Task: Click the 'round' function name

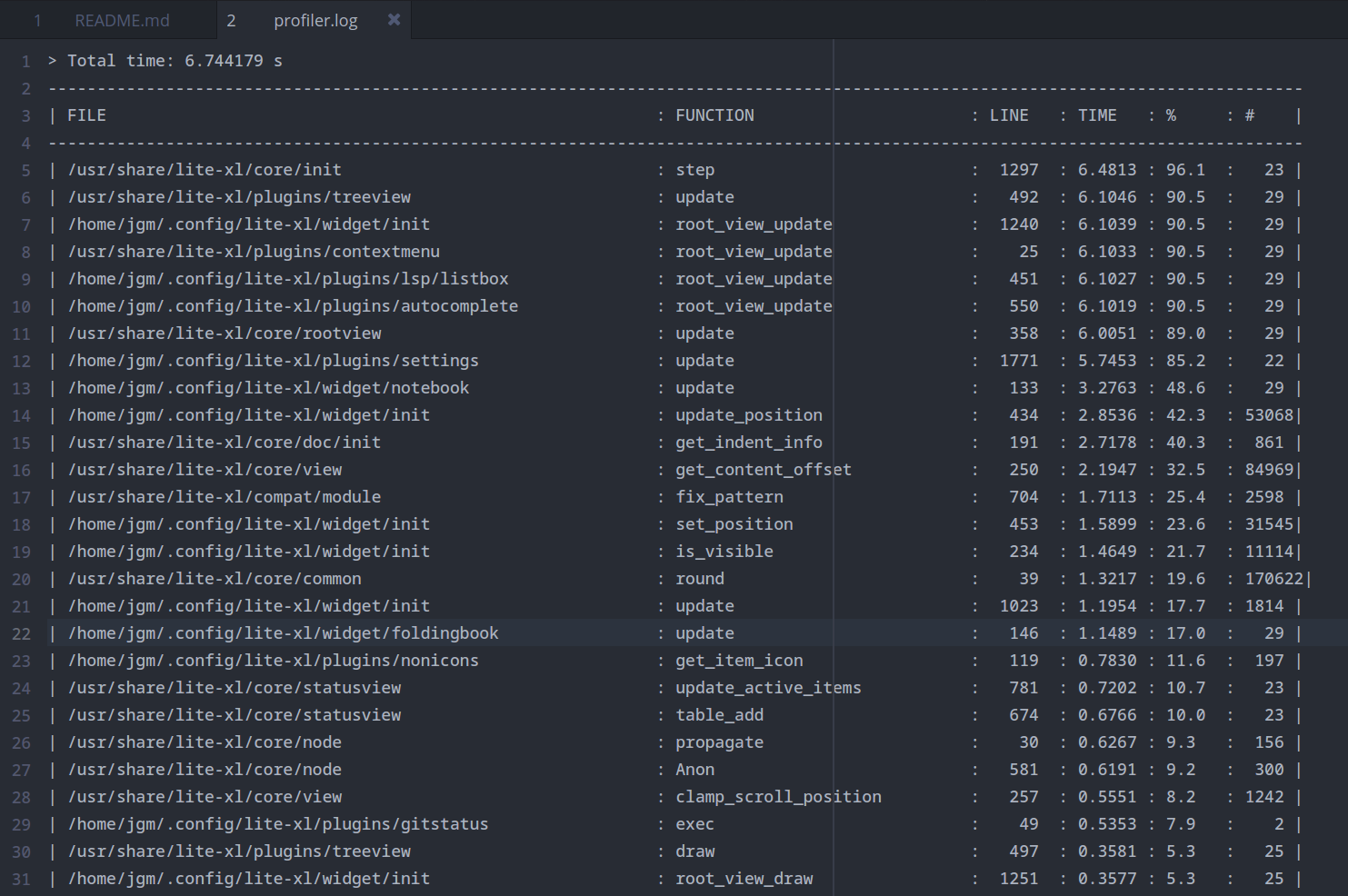Action: [x=700, y=579]
